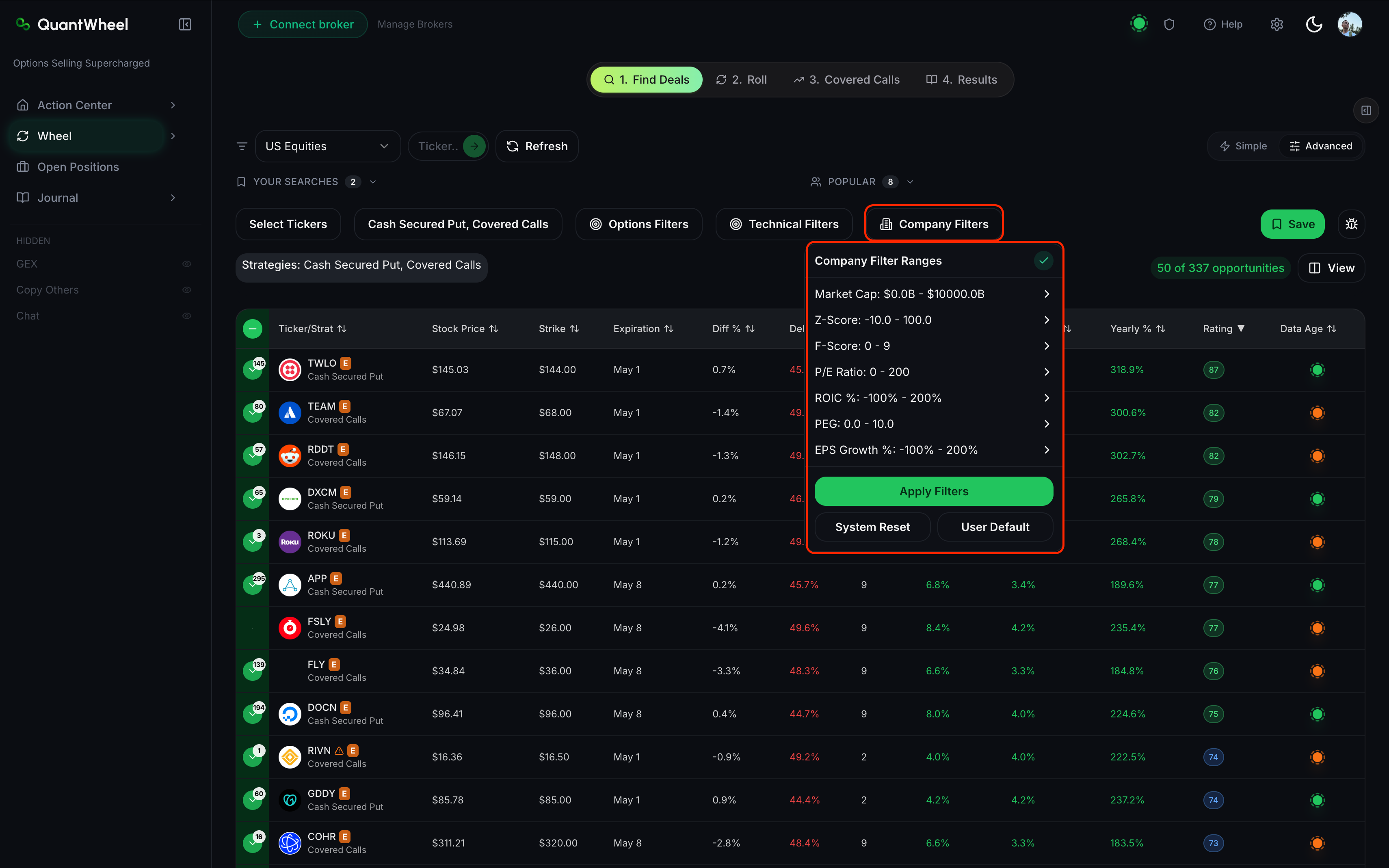Screen dimensions: 1389x868
Task: Expand the P/E Ratio range filter
Action: pyautogui.click(x=934, y=372)
